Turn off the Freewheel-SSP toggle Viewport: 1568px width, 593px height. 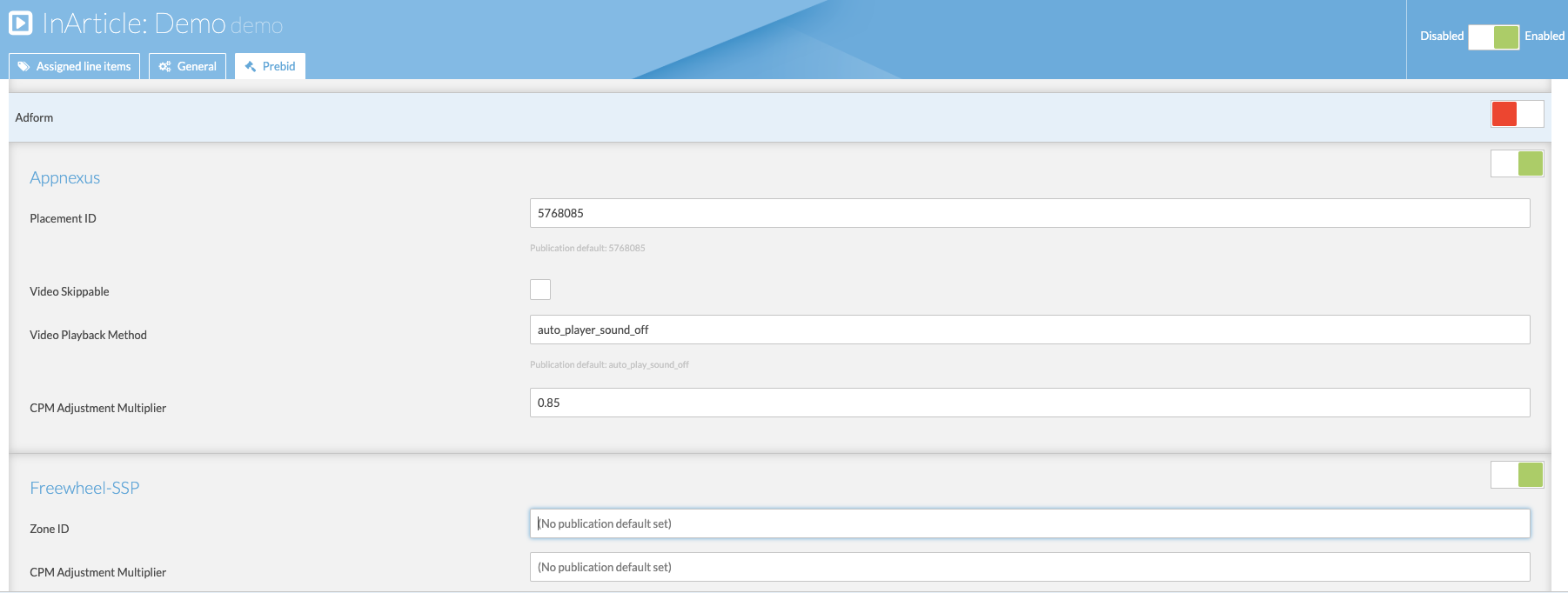coord(1518,475)
